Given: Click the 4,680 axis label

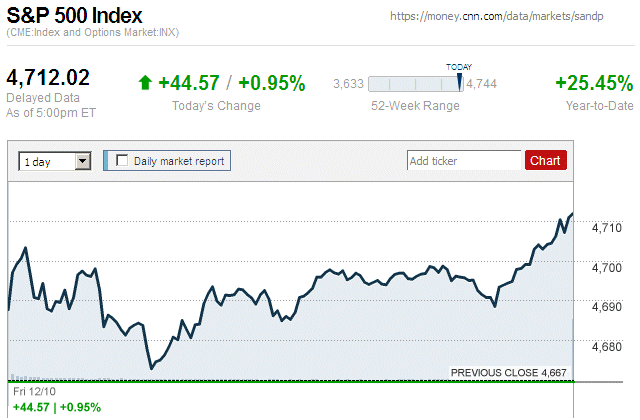Looking at the screenshot, I should click(607, 347).
